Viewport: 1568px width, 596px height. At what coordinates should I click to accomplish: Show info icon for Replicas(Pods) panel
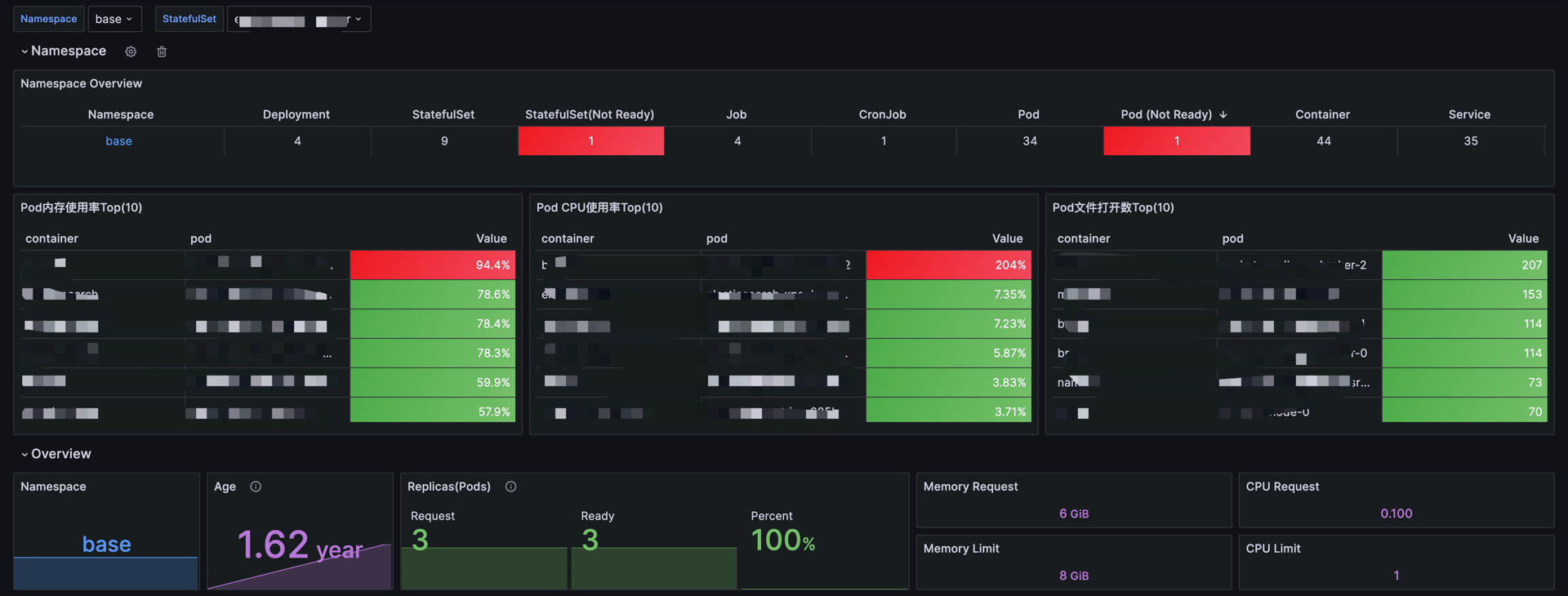pos(510,487)
